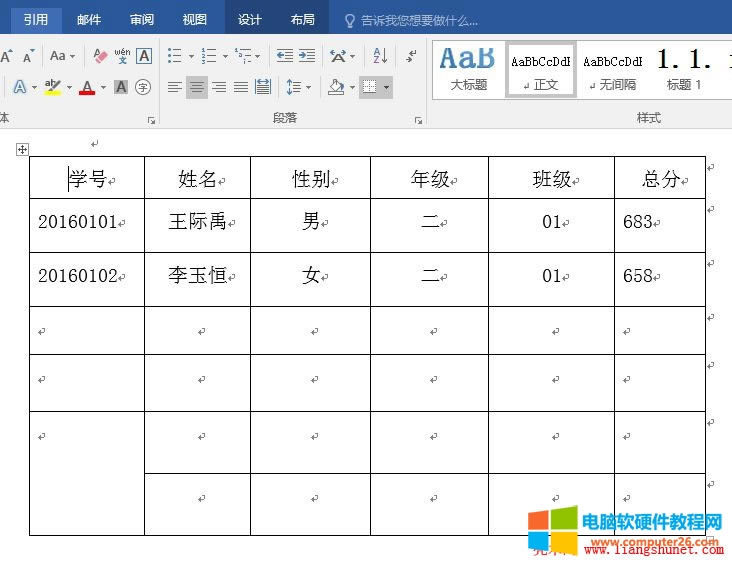The width and height of the screenshot is (732, 562).
Task: Click the Tell Me search box
Action: 411,21
